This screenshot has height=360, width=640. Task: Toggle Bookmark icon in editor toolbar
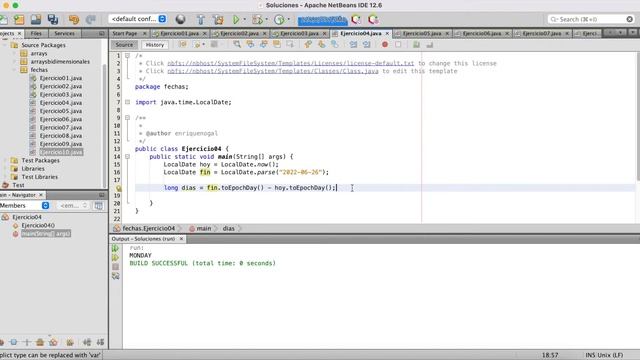(335, 44)
